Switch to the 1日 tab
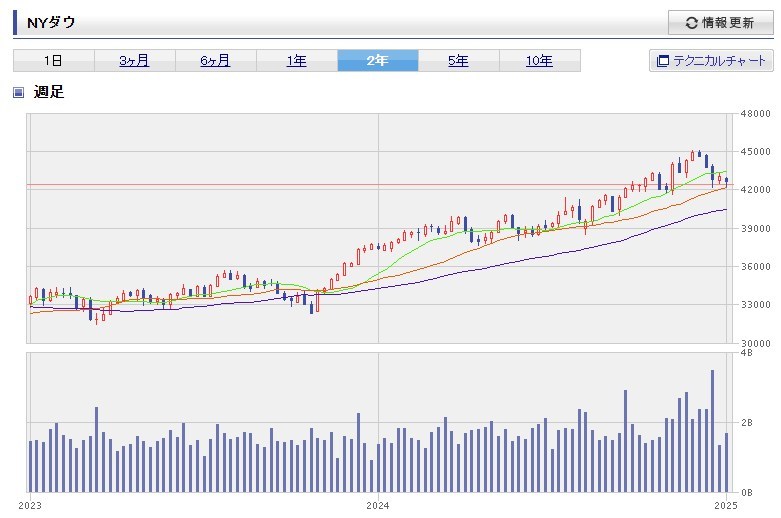781x518 pixels. [x=54, y=61]
